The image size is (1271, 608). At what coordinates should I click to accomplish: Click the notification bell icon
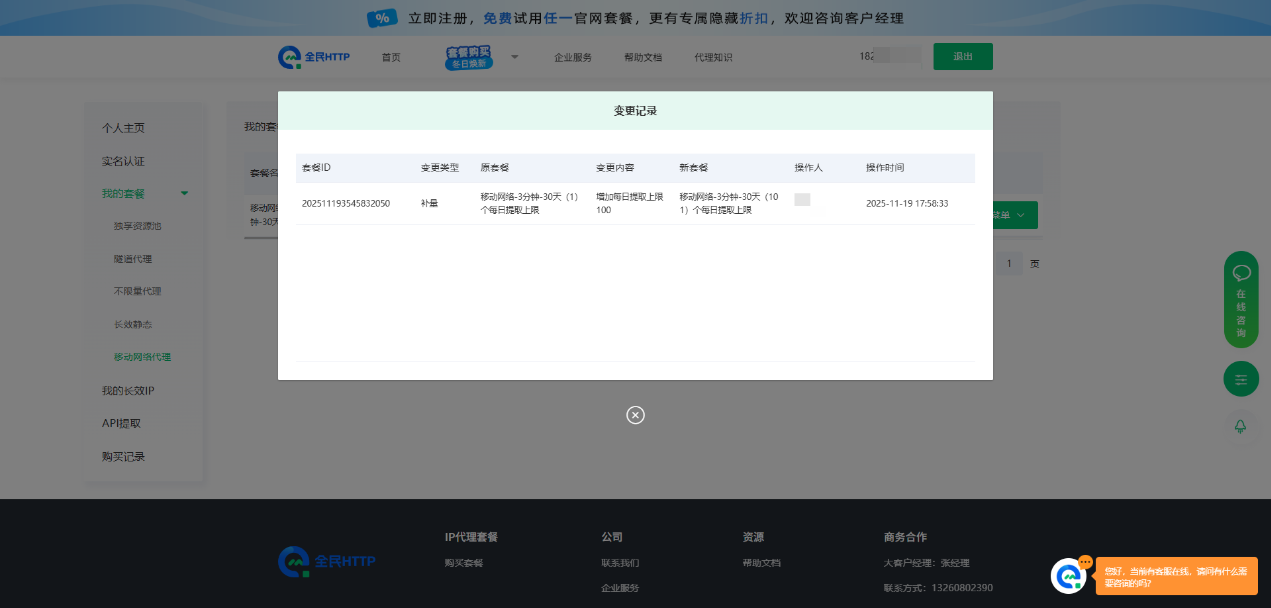coord(1241,426)
